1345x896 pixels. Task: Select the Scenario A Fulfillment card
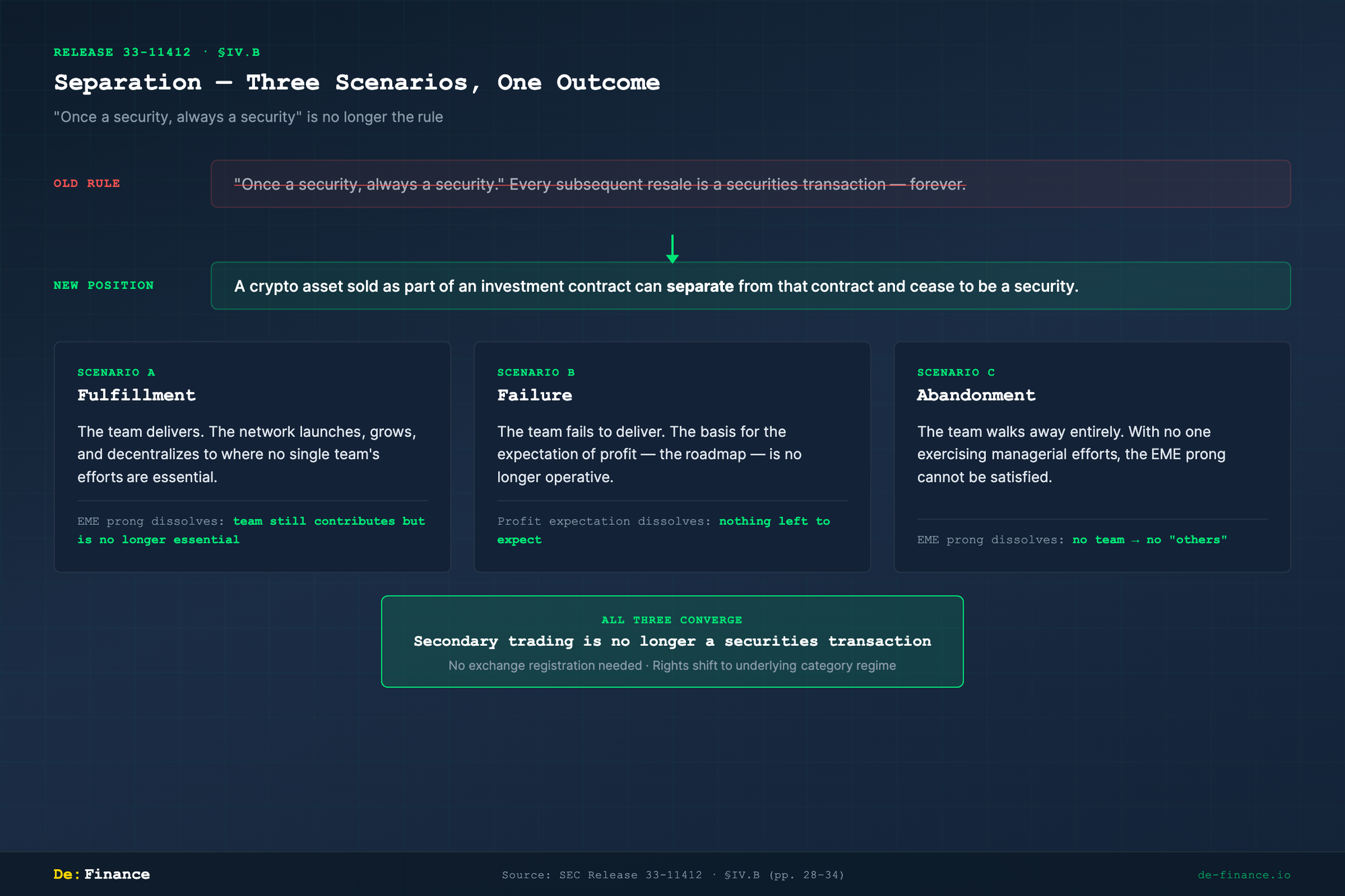(x=252, y=457)
